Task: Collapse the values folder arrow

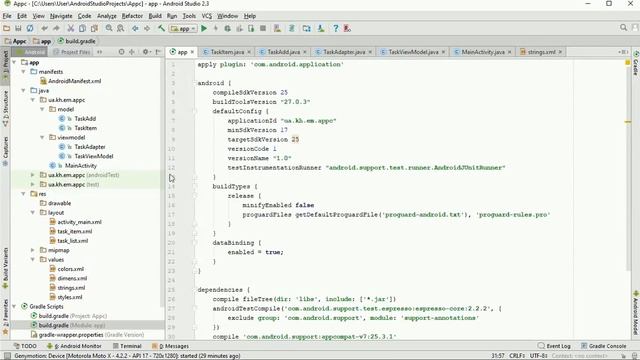Action: [x=33, y=259]
